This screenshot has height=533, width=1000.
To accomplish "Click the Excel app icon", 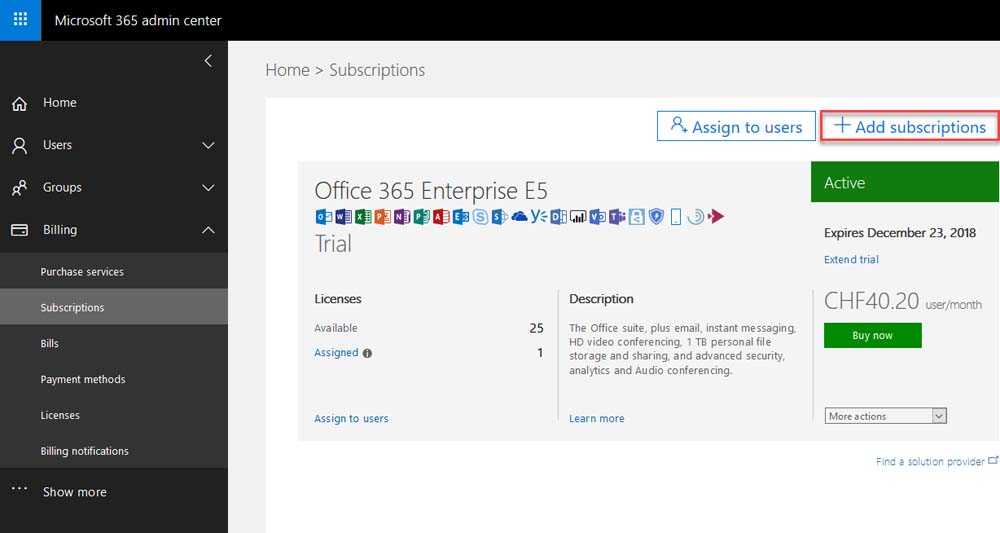I will [363, 217].
